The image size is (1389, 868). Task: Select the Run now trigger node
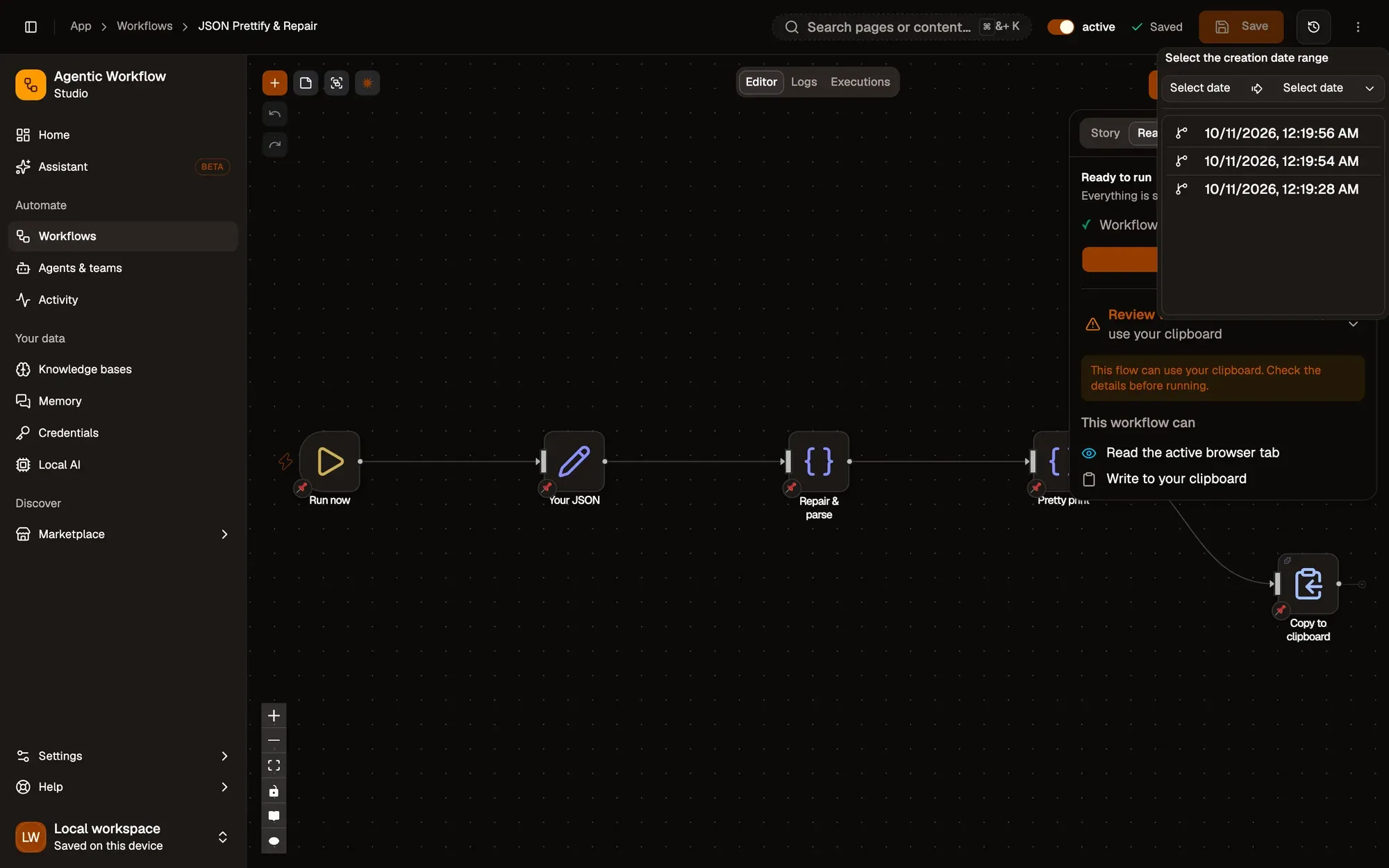[x=330, y=461]
